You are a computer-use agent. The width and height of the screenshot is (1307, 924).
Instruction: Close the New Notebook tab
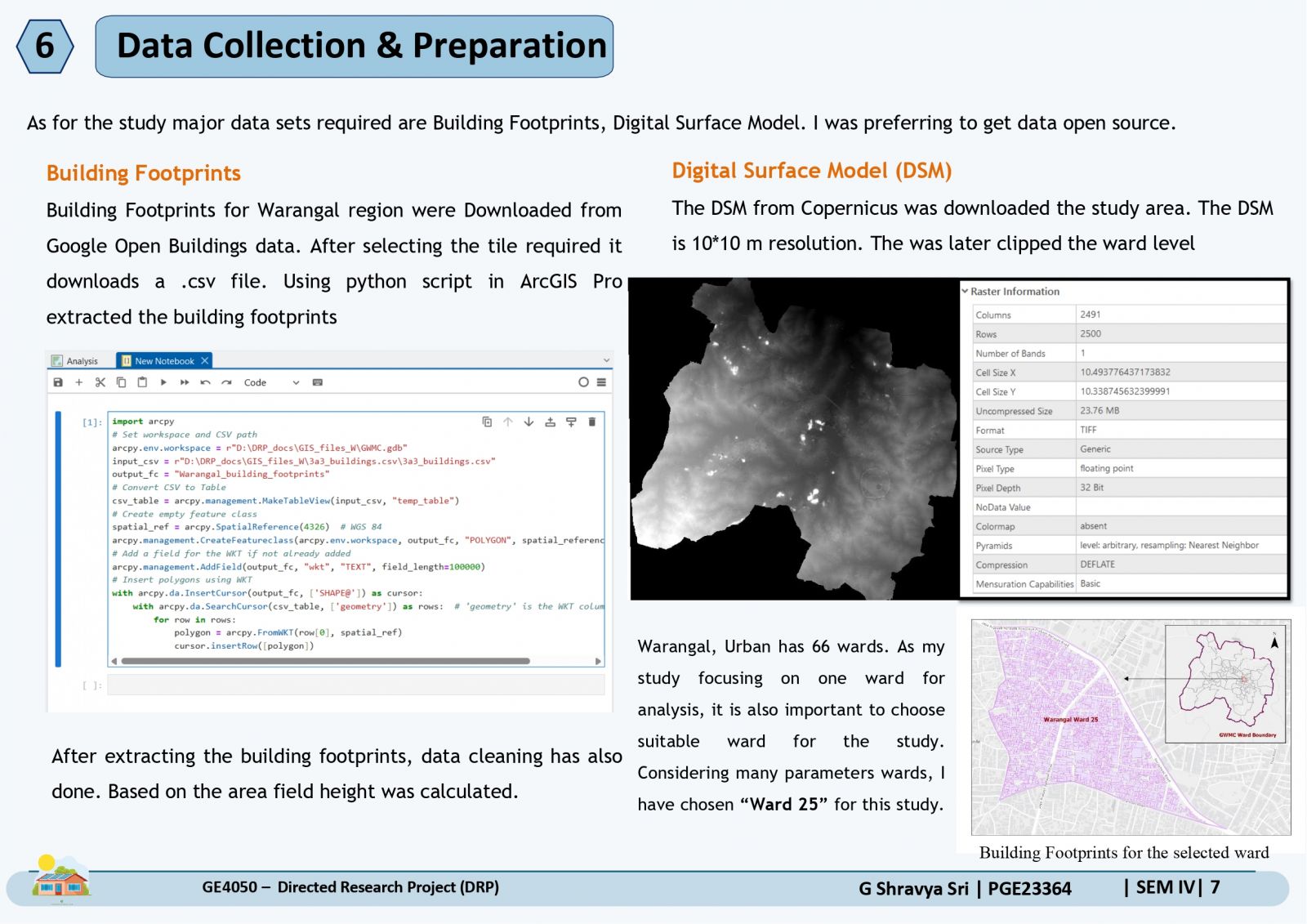point(205,361)
